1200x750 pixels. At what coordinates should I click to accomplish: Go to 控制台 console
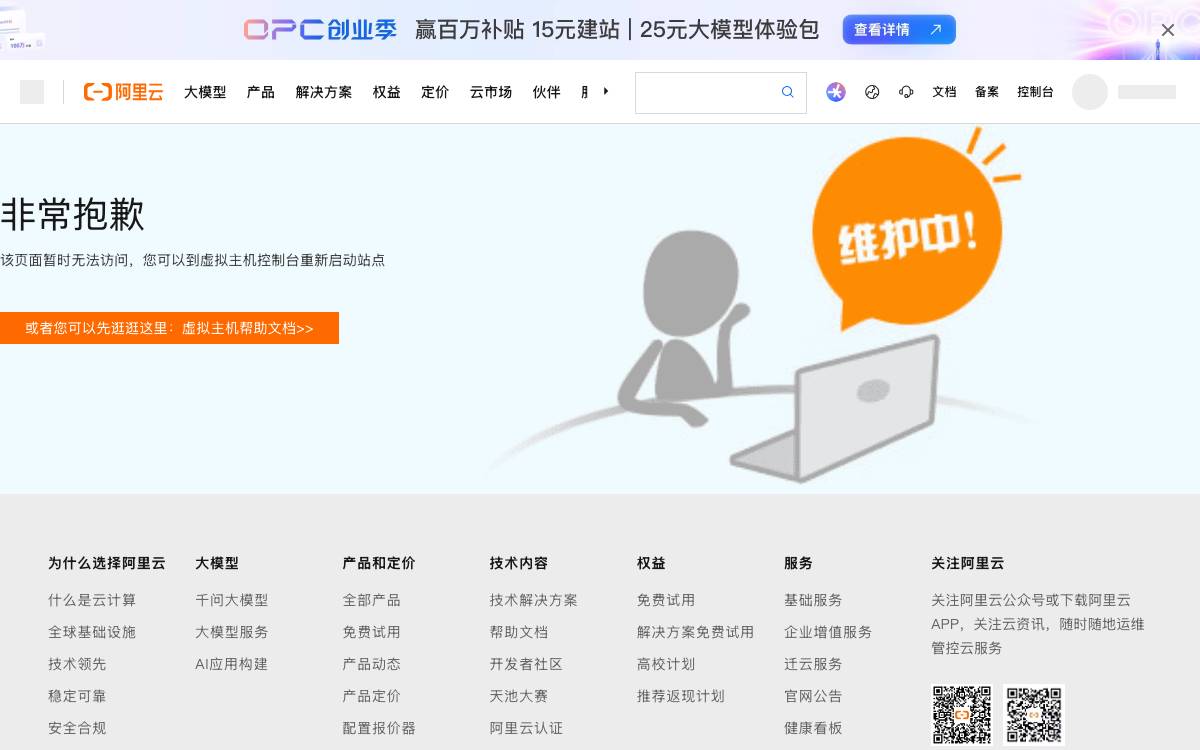click(1035, 92)
